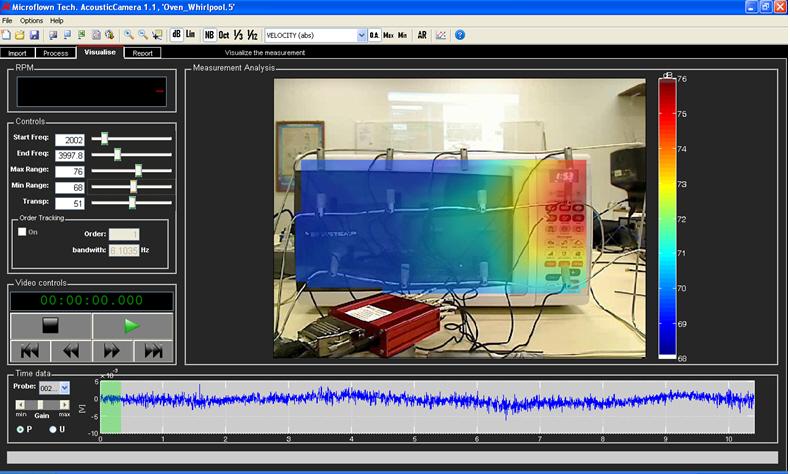Image resolution: width=790 pixels, height=474 pixels.
Task: Switch to the Report tab
Action: point(143,53)
